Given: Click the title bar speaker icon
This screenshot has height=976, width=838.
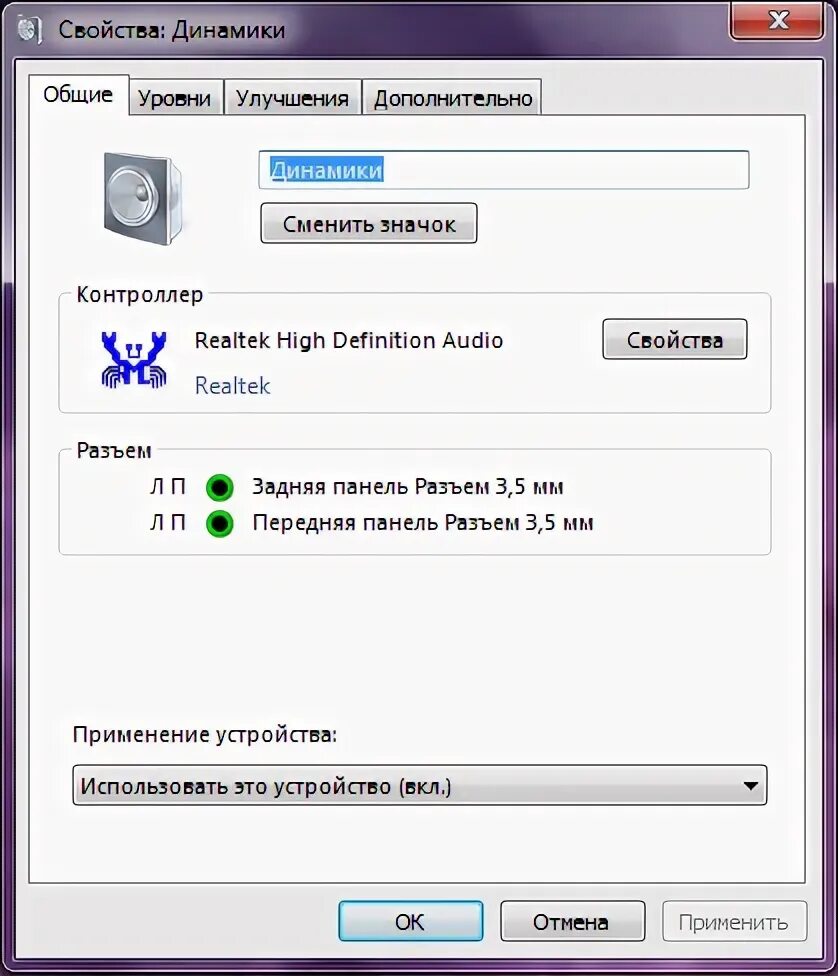Looking at the screenshot, I should (29, 29).
